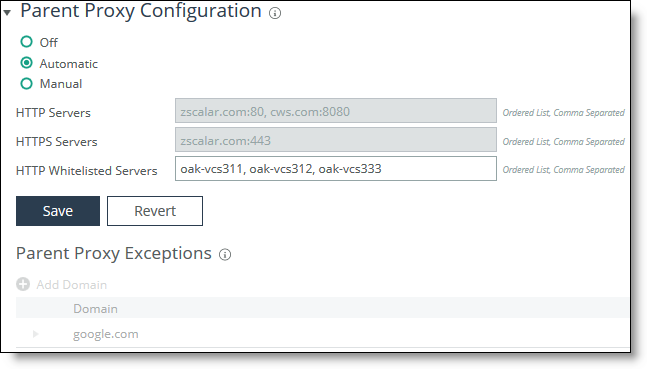Click the Off mode label
647x369 pixels.
[x=49, y=43]
